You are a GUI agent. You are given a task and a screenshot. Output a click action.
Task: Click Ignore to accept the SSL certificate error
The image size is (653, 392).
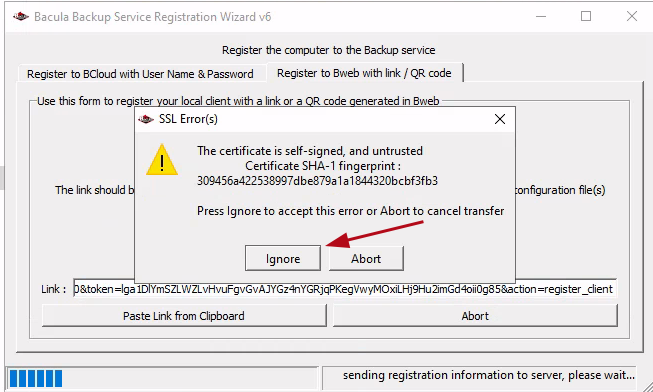[x=283, y=259]
